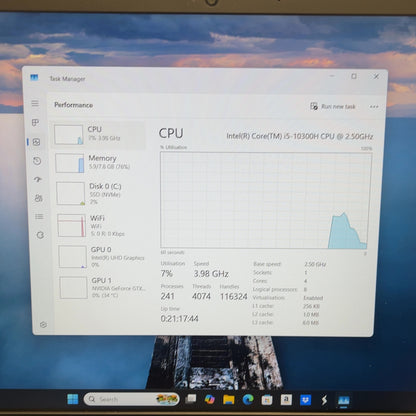Click the CPU utilisation graph area
The height and width of the screenshot is (416, 416).
click(x=266, y=200)
